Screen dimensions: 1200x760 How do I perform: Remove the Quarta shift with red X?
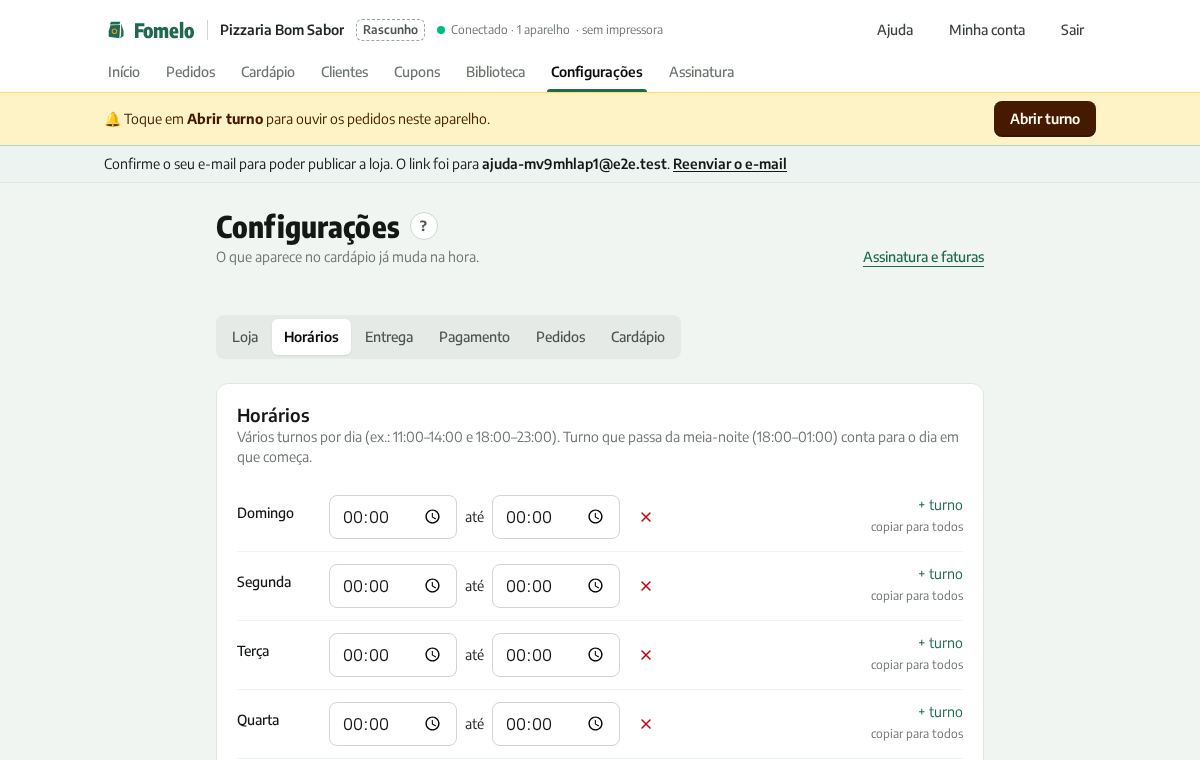(x=646, y=724)
